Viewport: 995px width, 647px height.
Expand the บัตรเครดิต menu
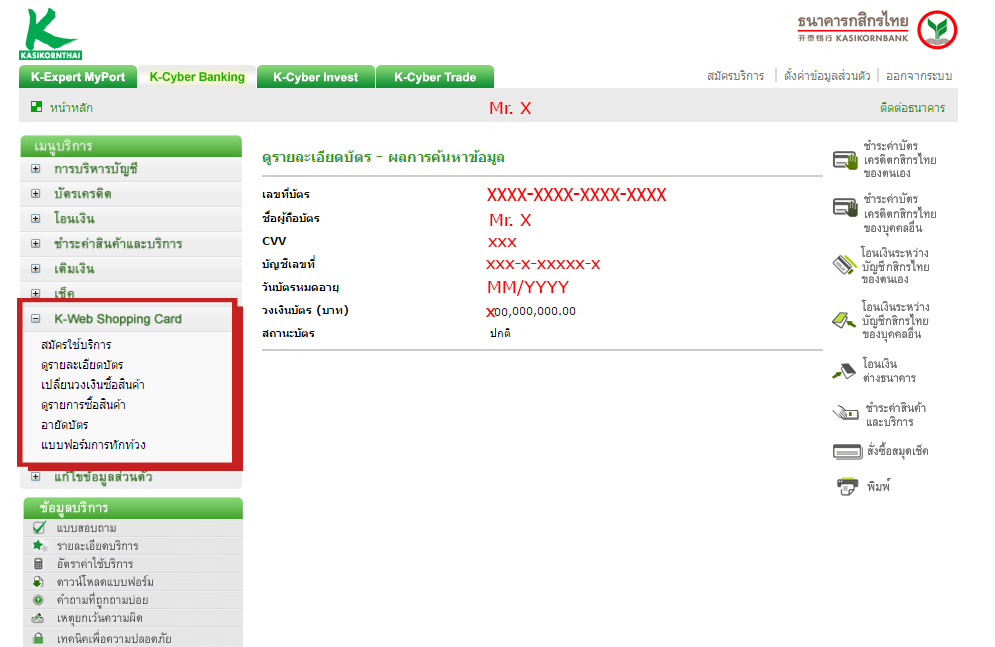tap(36, 193)
